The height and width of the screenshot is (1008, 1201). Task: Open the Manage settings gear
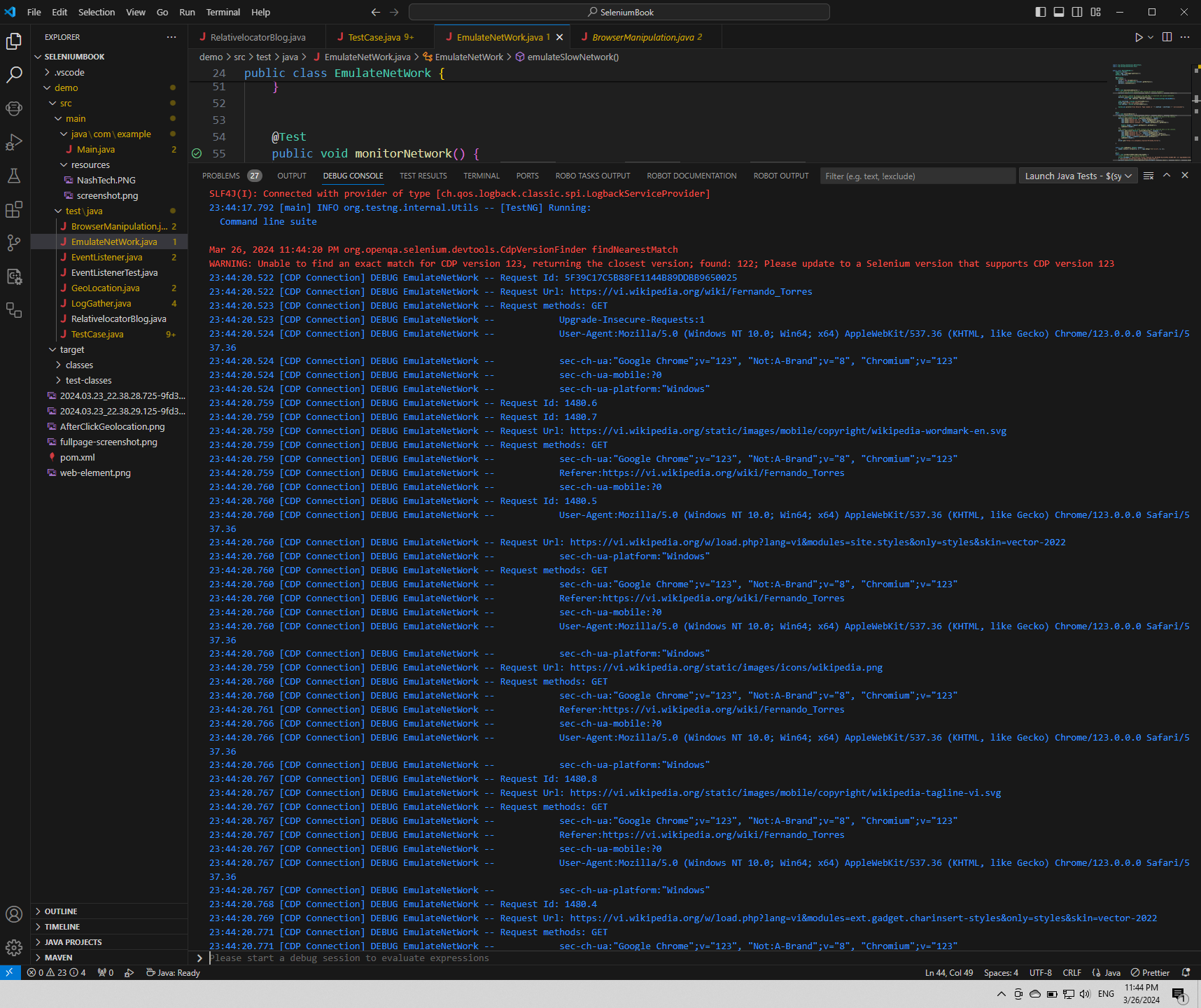(14, 948)
